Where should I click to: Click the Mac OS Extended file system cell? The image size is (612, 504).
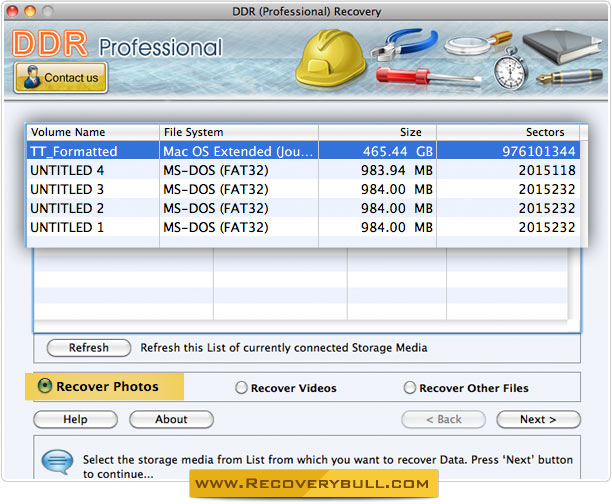(238, 151)
